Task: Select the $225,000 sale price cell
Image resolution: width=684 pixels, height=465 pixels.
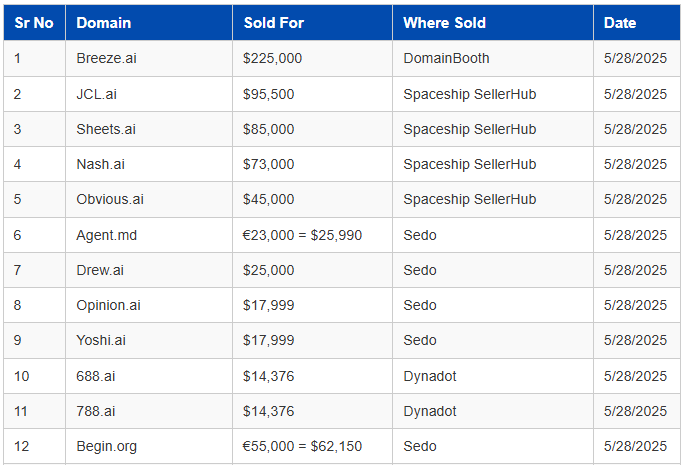Action: [272, 58]
